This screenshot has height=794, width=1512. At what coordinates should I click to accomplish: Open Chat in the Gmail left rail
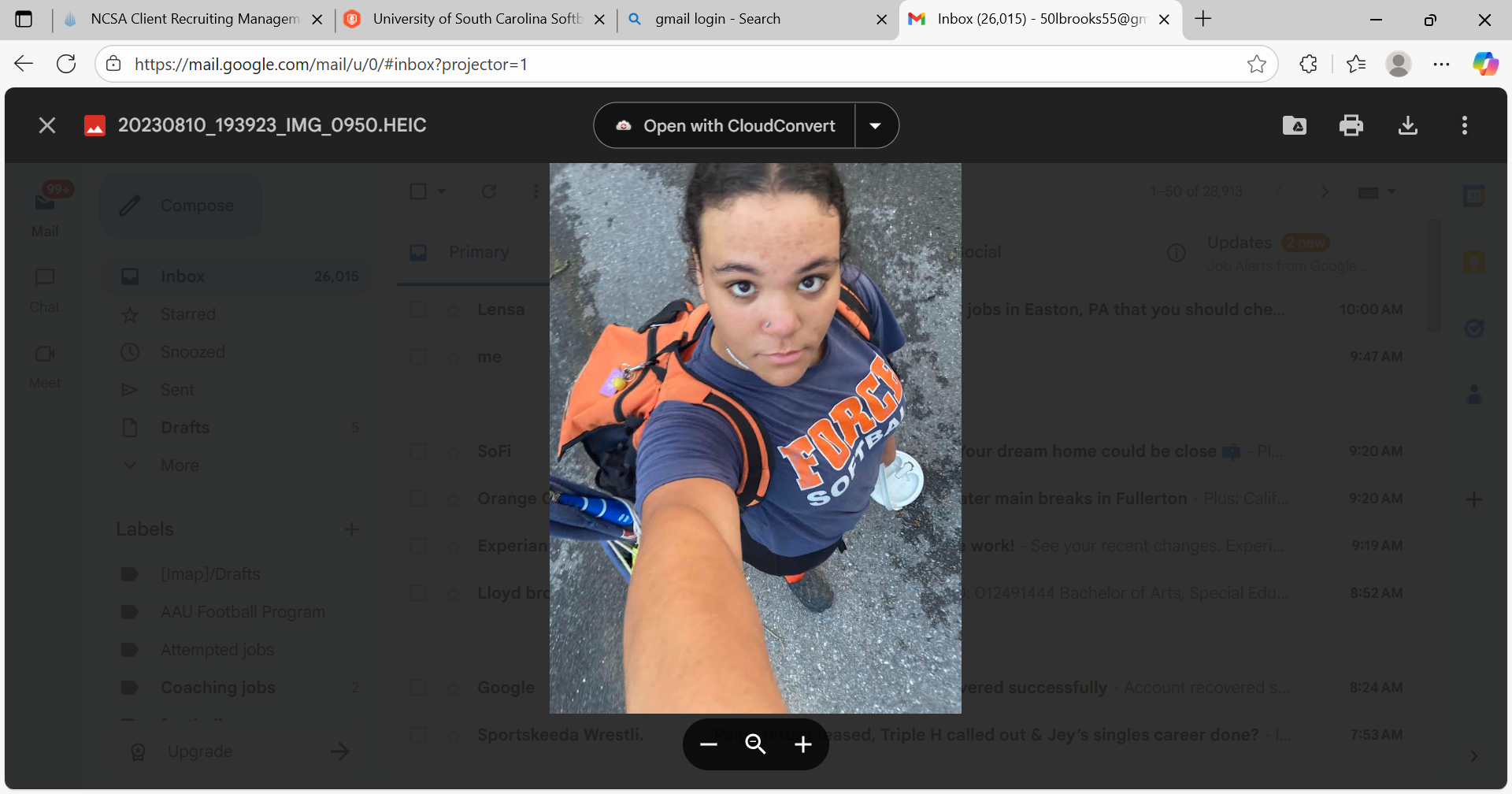pos(45,290)
